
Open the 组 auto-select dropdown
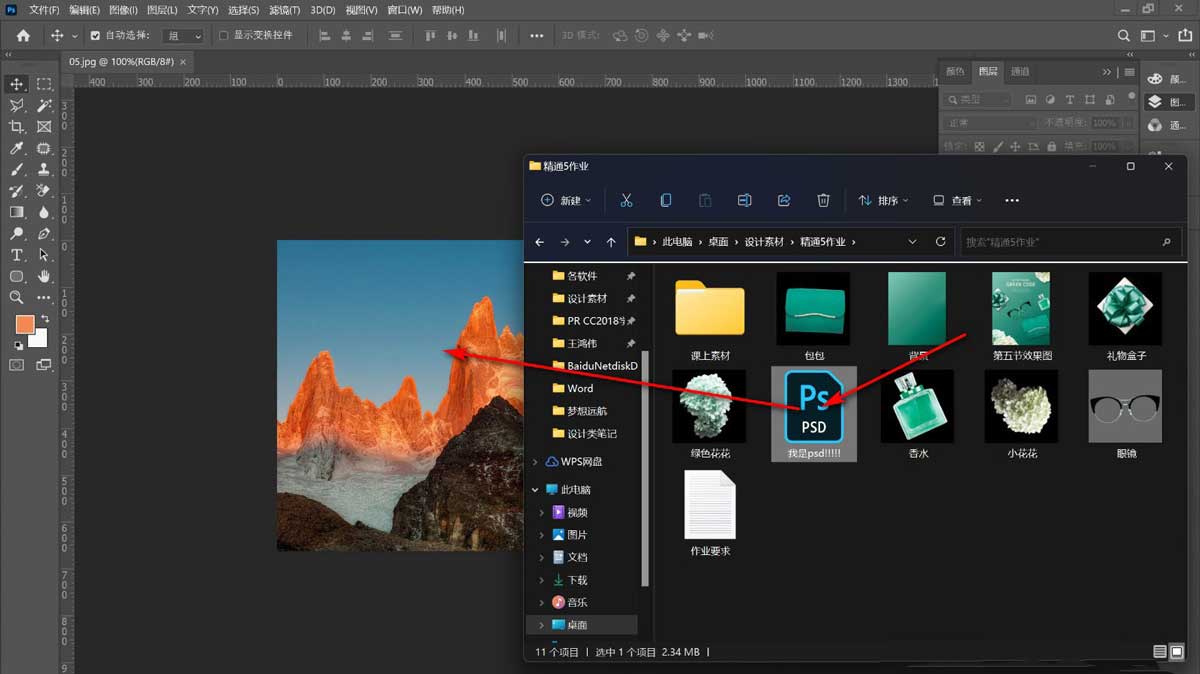(x=183, y=35)
